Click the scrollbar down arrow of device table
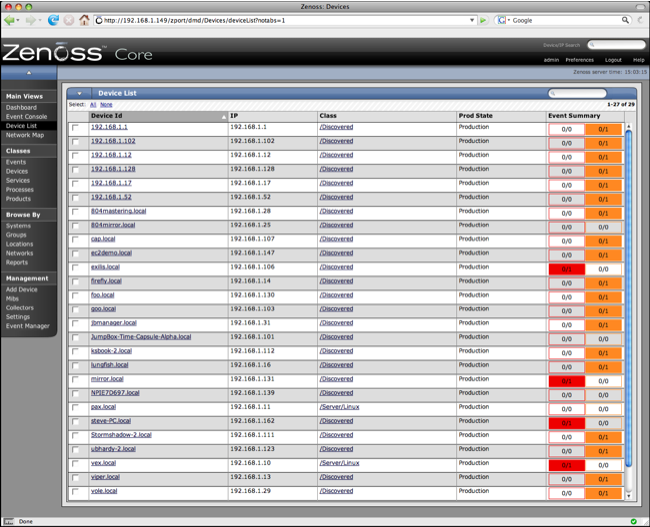Viewport: 650px width, 527px height. pos(628,495)
